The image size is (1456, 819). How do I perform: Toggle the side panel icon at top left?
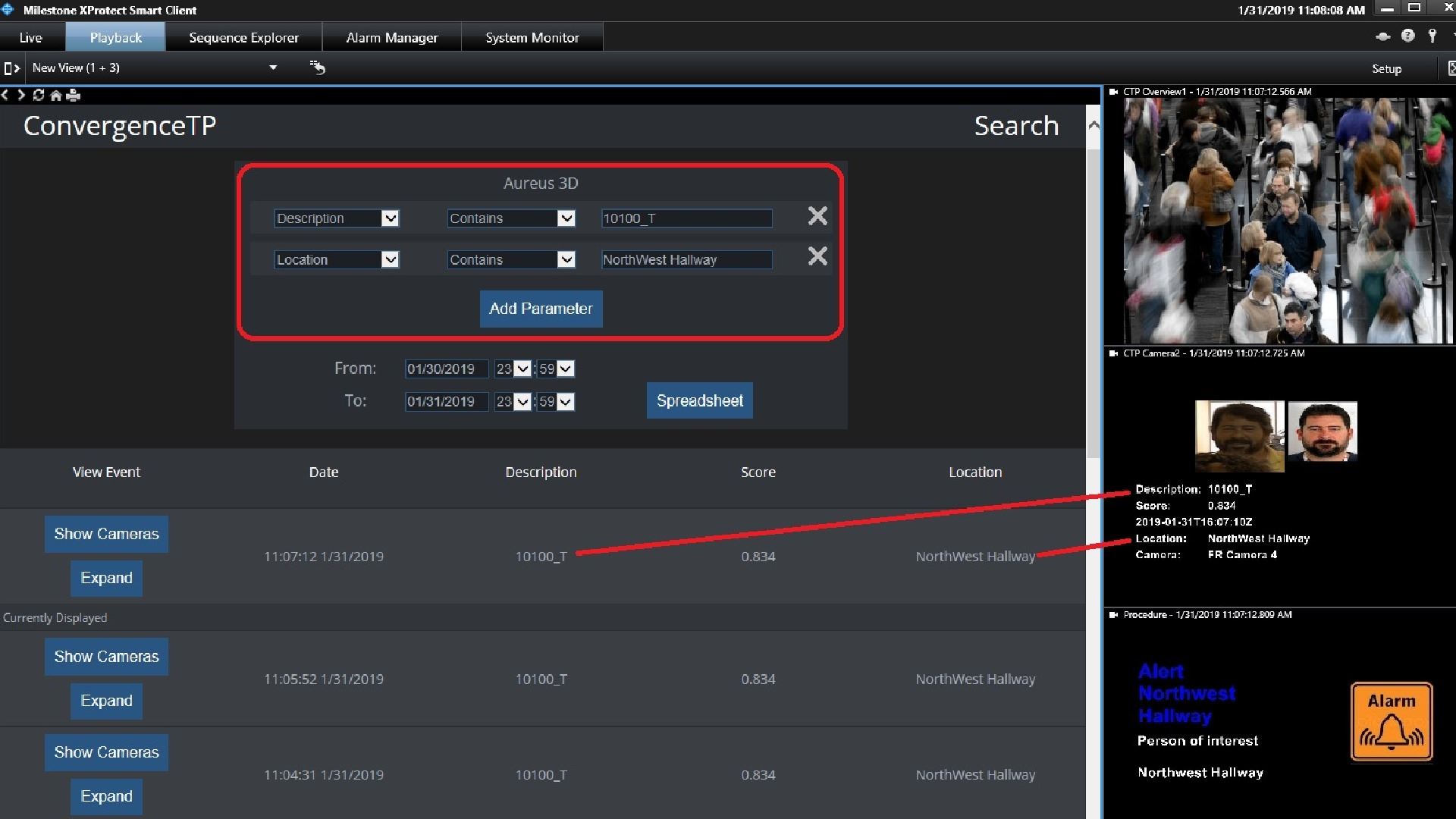(x=11, y=68)
